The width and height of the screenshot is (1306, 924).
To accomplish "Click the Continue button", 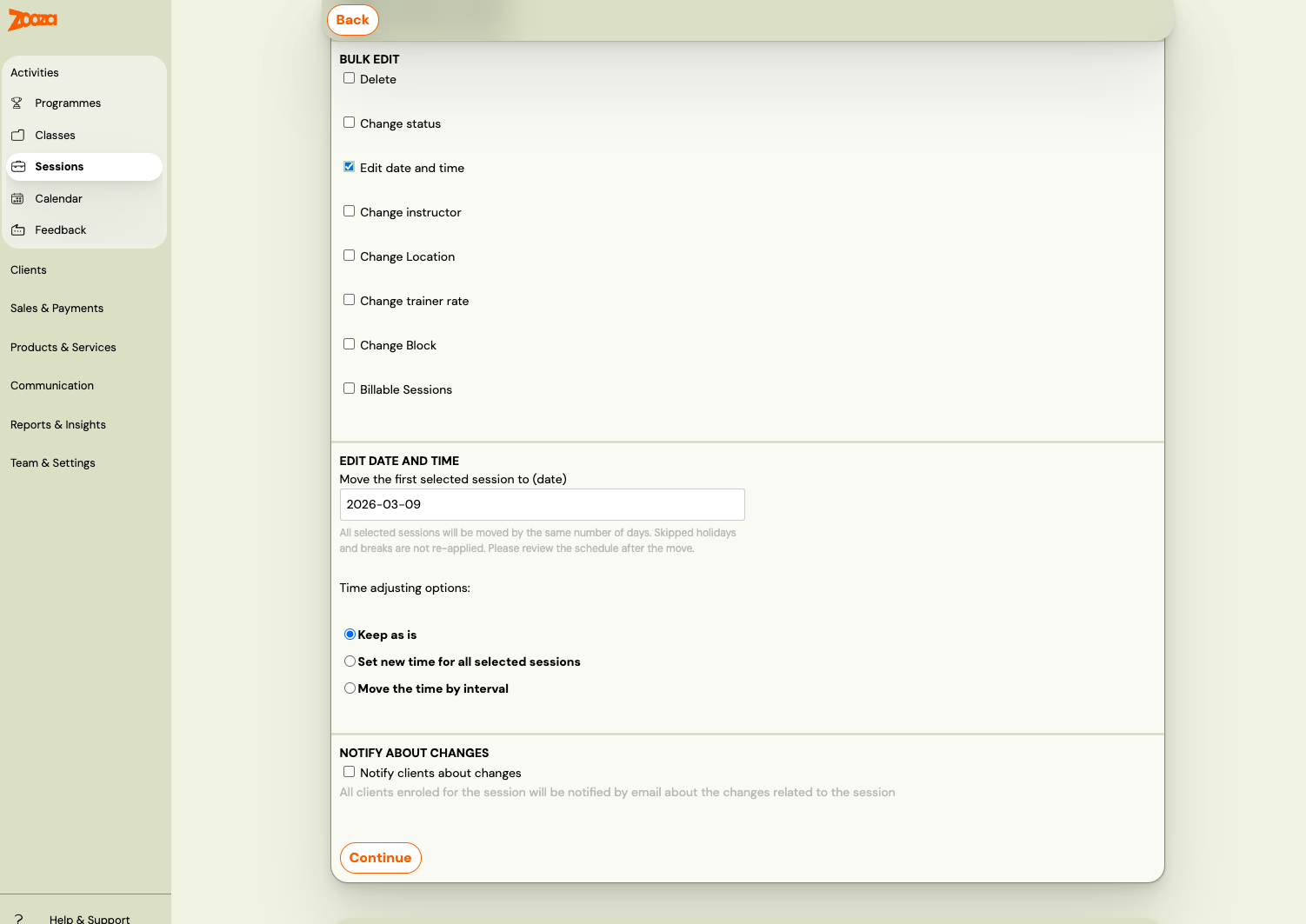I will (381, 858).
